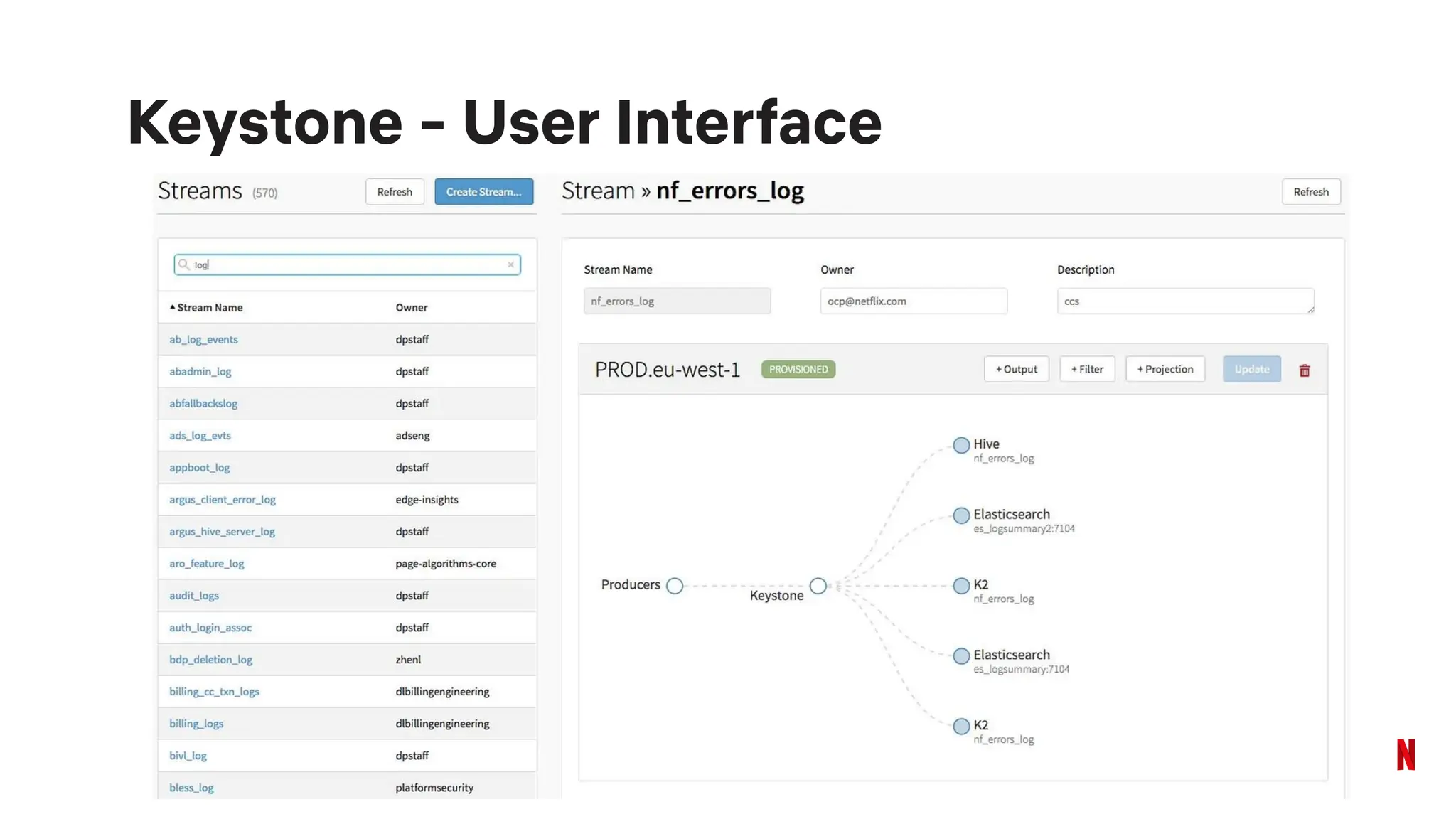
Task: Click the es_logsummary2:7104 label
Action: [x=1024, y=529]
